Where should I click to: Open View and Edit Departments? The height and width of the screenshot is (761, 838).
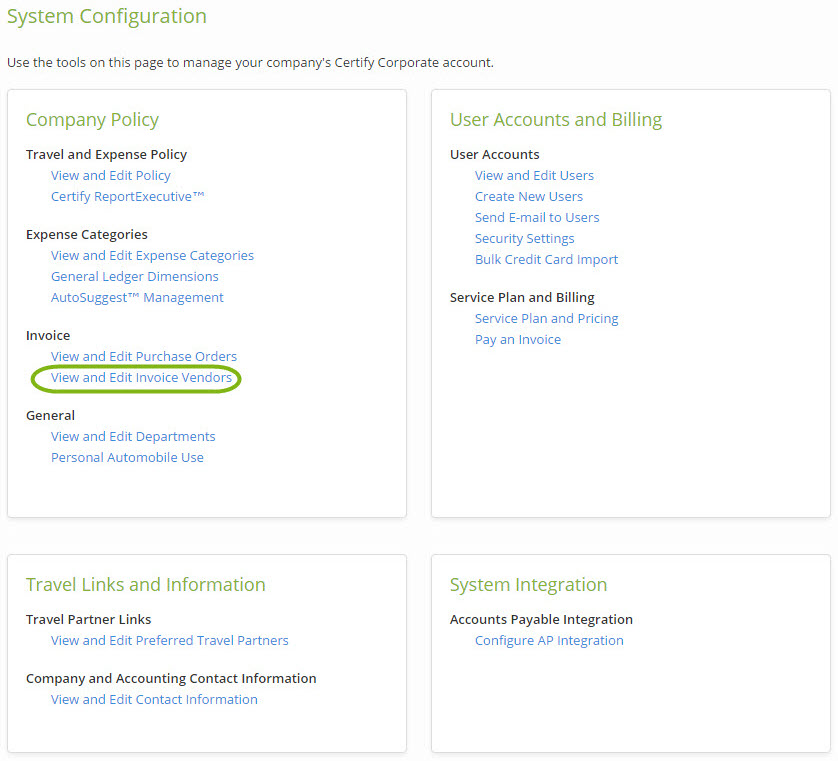click(x=133, y=436)
